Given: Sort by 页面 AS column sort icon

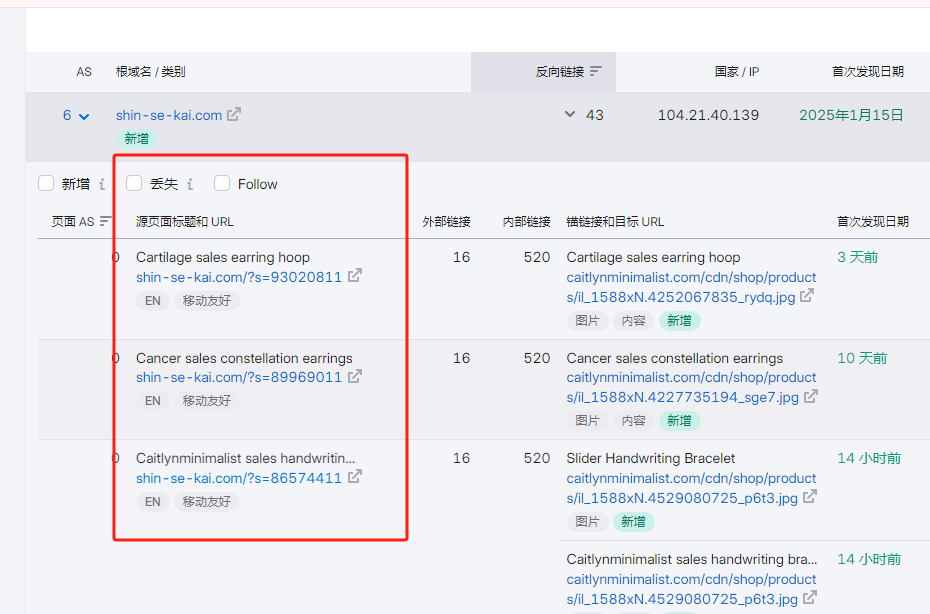Looking at the screenshot, I should 105,221.
